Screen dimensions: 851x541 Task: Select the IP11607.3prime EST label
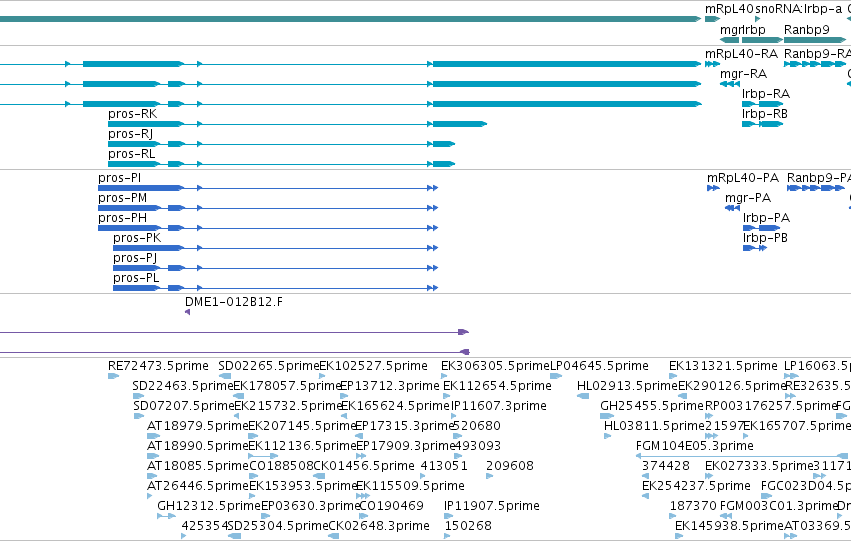coord(498,406)
